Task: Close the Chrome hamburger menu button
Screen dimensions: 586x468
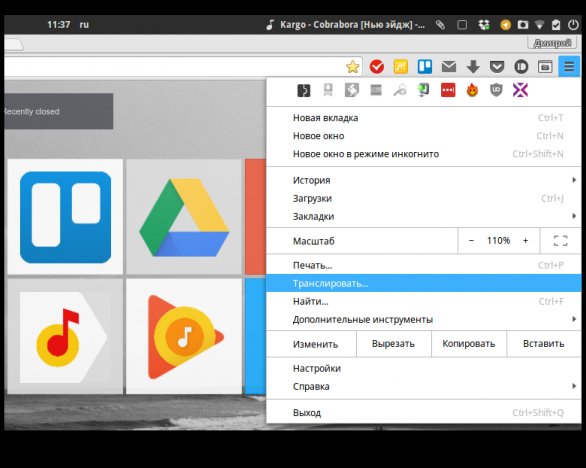Action: point(569,67)
